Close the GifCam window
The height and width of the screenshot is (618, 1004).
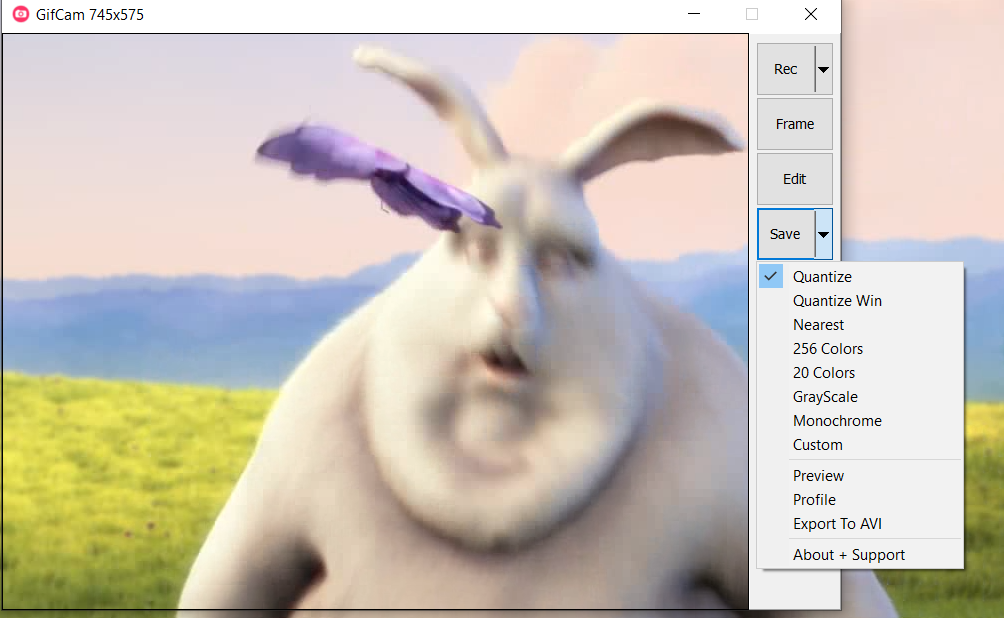click(x=811, y=14)
